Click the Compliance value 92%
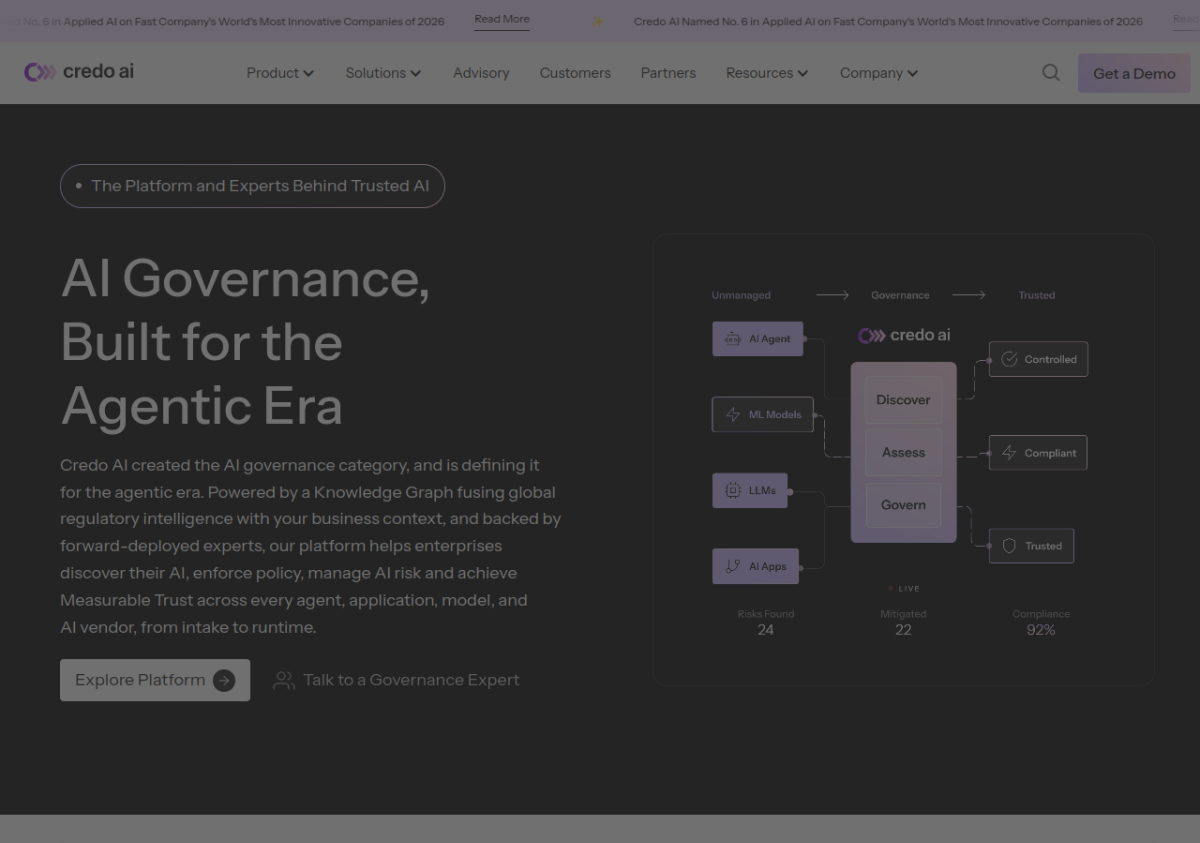Screen dimensions: 1200x843 click(x=1041, y=630)
